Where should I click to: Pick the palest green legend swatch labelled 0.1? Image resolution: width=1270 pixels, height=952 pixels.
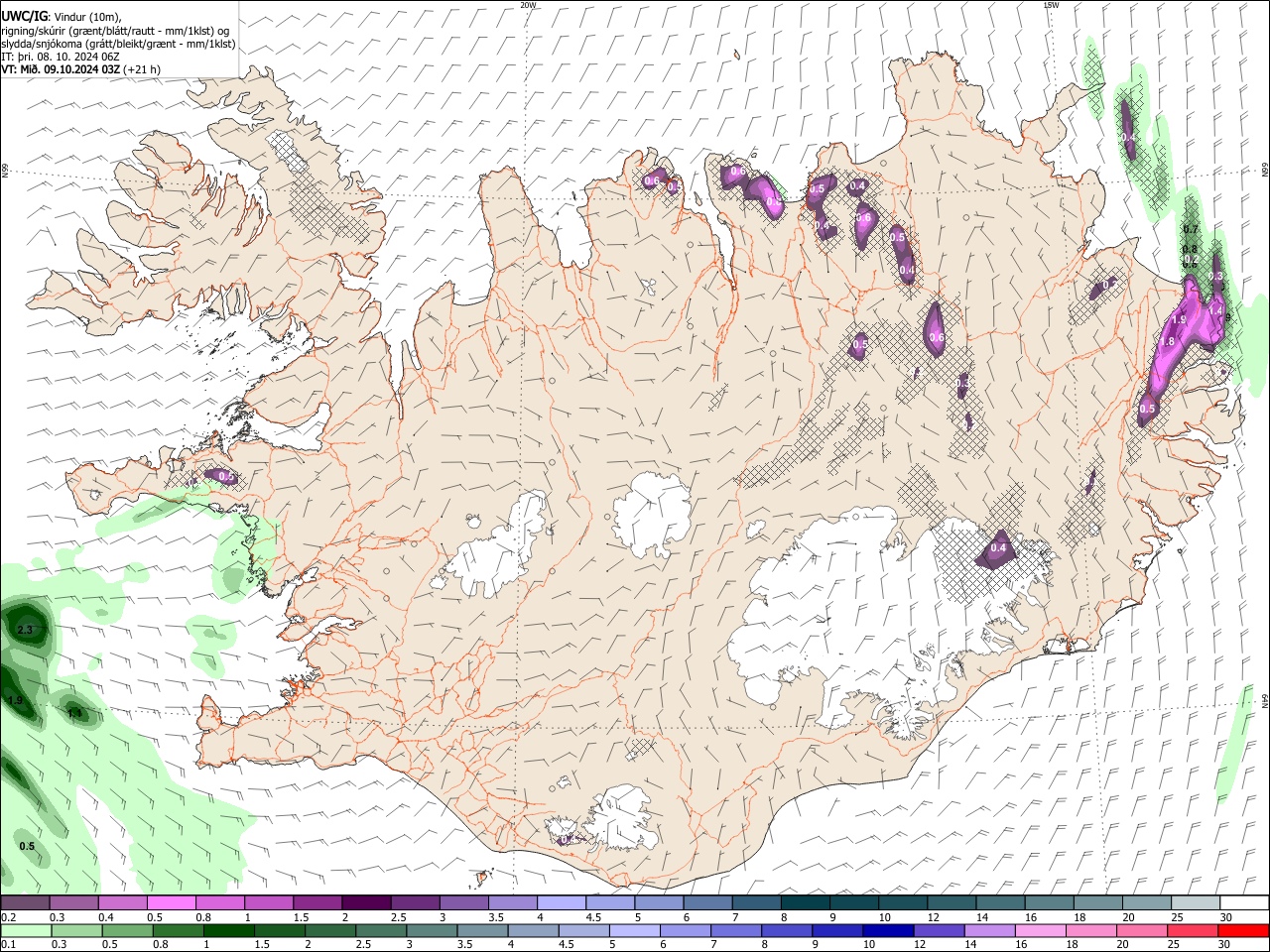[26, 930]
